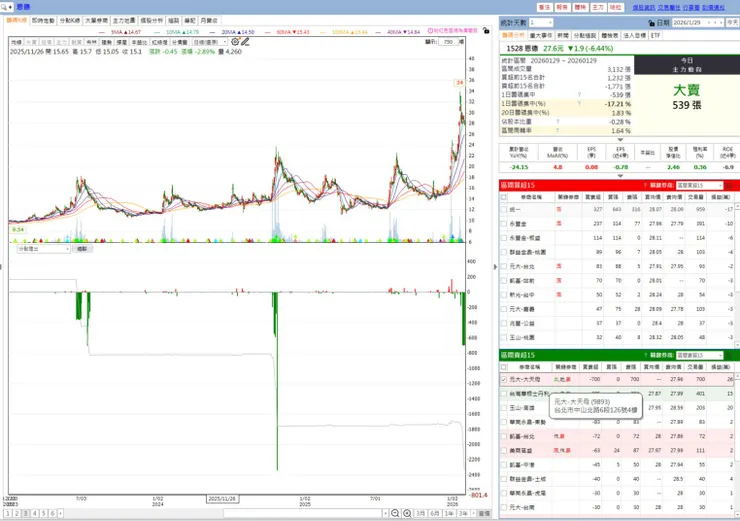The image size is (740, 521).
Task: Check the 美商高盛 row checkbox
Action: [x=504, y=451]
